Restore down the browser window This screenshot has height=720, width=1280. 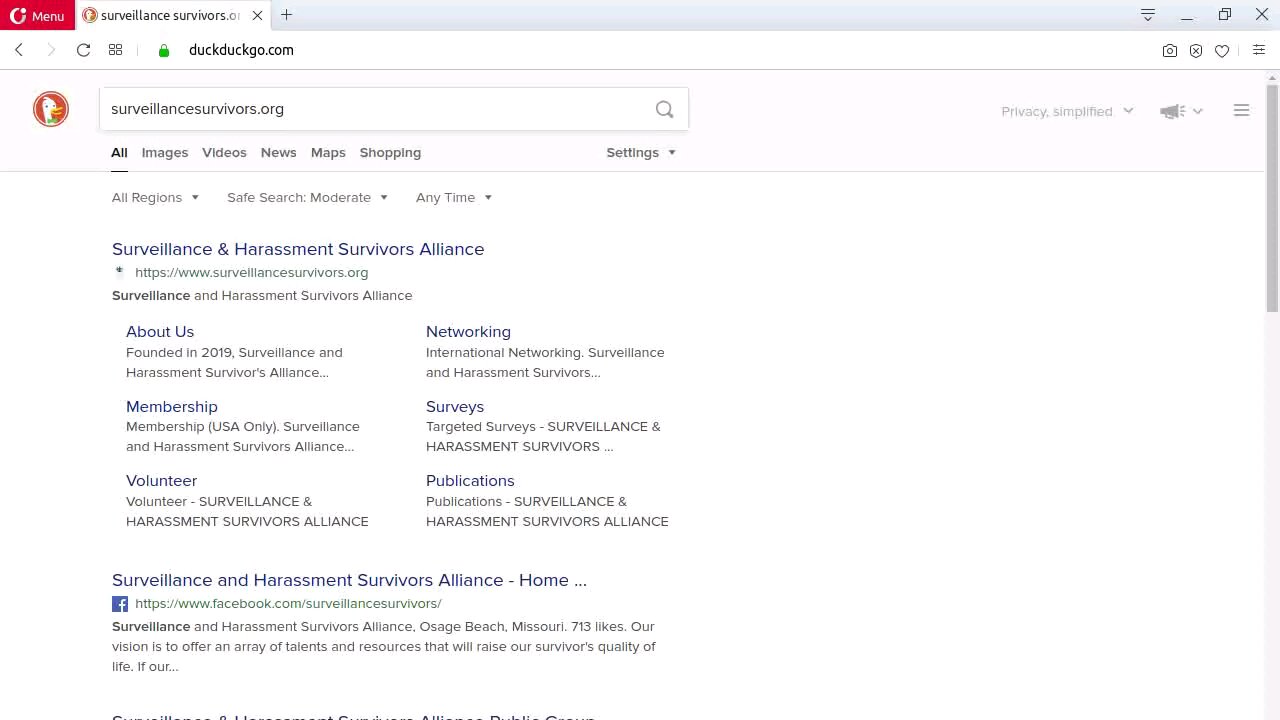pyautogui.click(x=1225, y=15)
